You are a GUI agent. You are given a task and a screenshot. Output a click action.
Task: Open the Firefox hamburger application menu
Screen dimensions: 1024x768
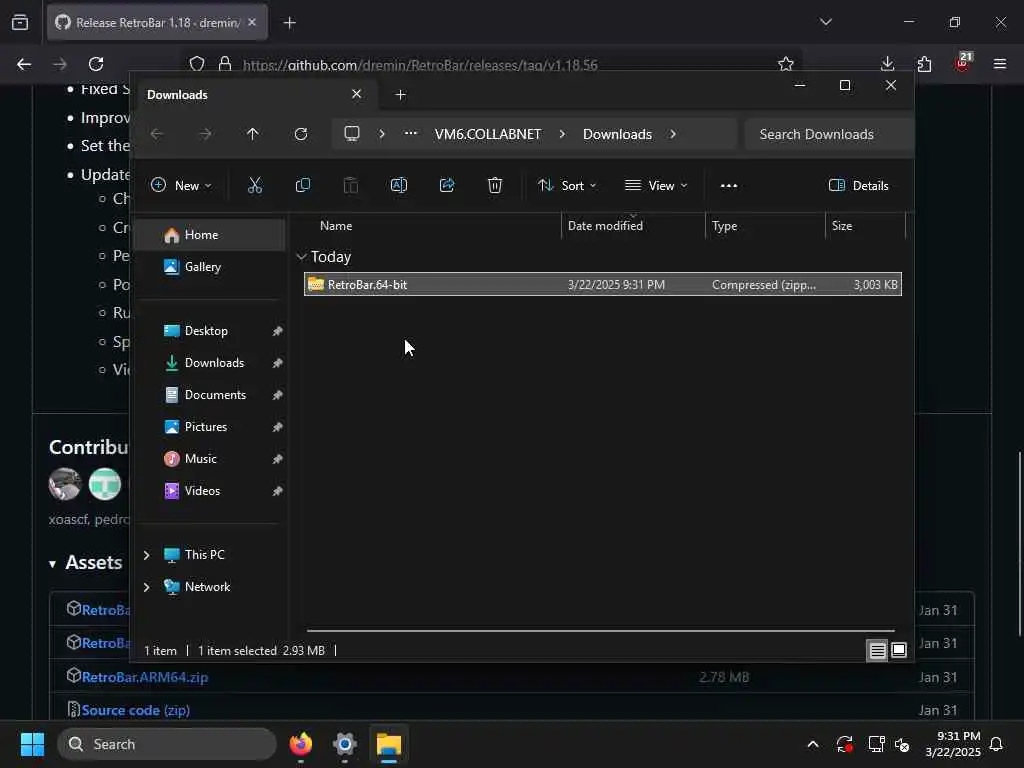click(1000, 64)
